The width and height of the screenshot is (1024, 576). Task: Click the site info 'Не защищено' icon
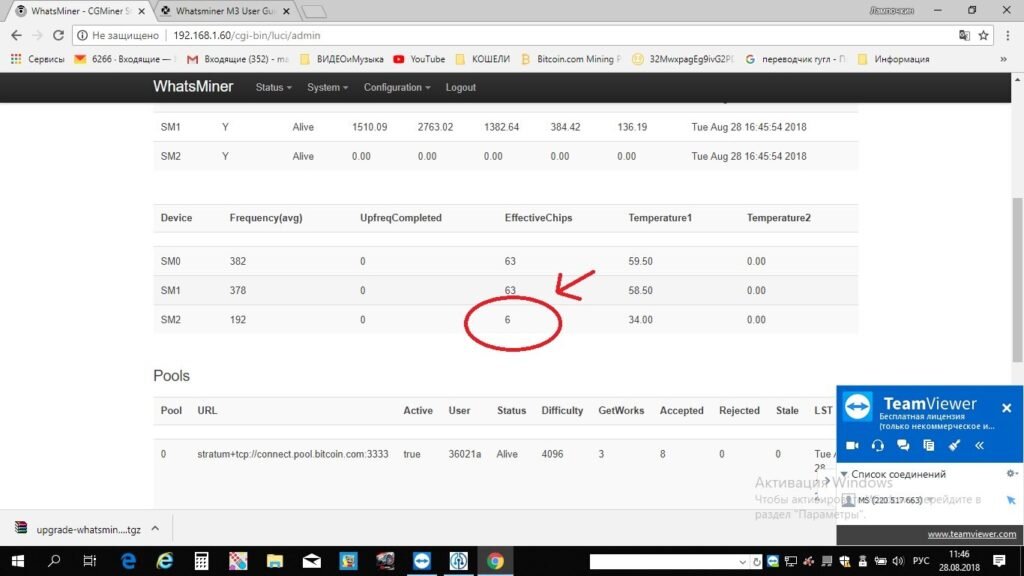click(x=82, y=35)
